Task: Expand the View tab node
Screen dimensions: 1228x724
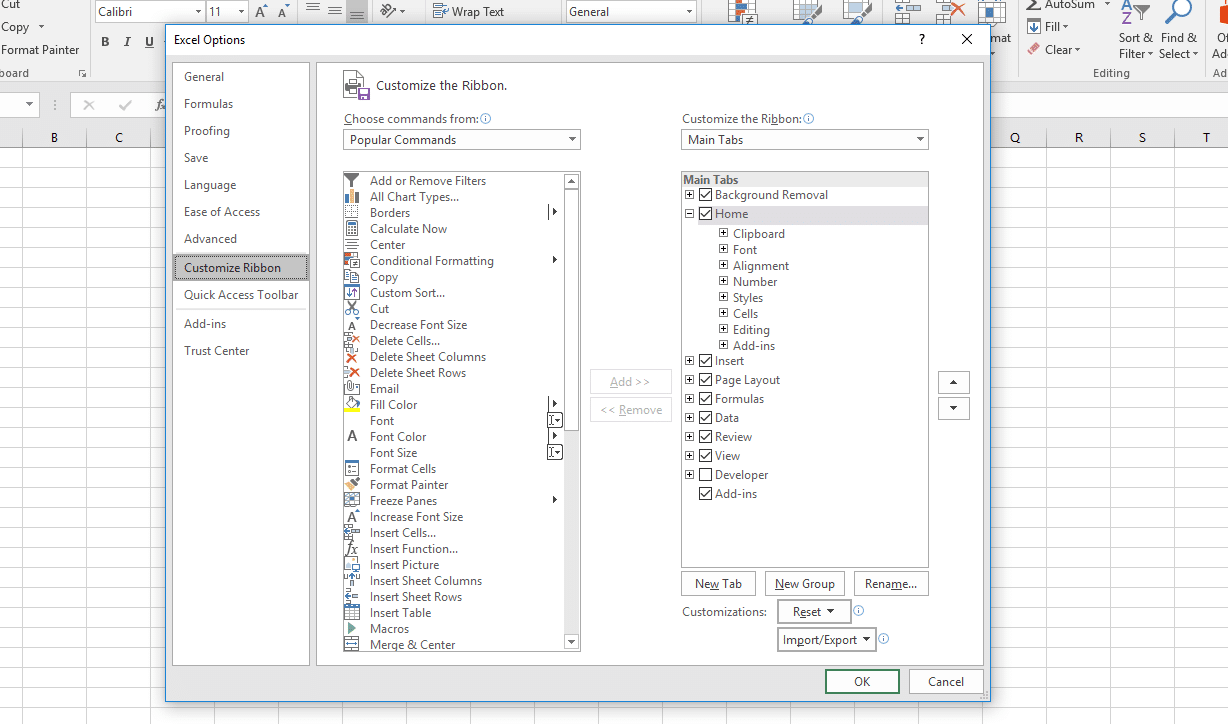Action: tap(690, 456)
